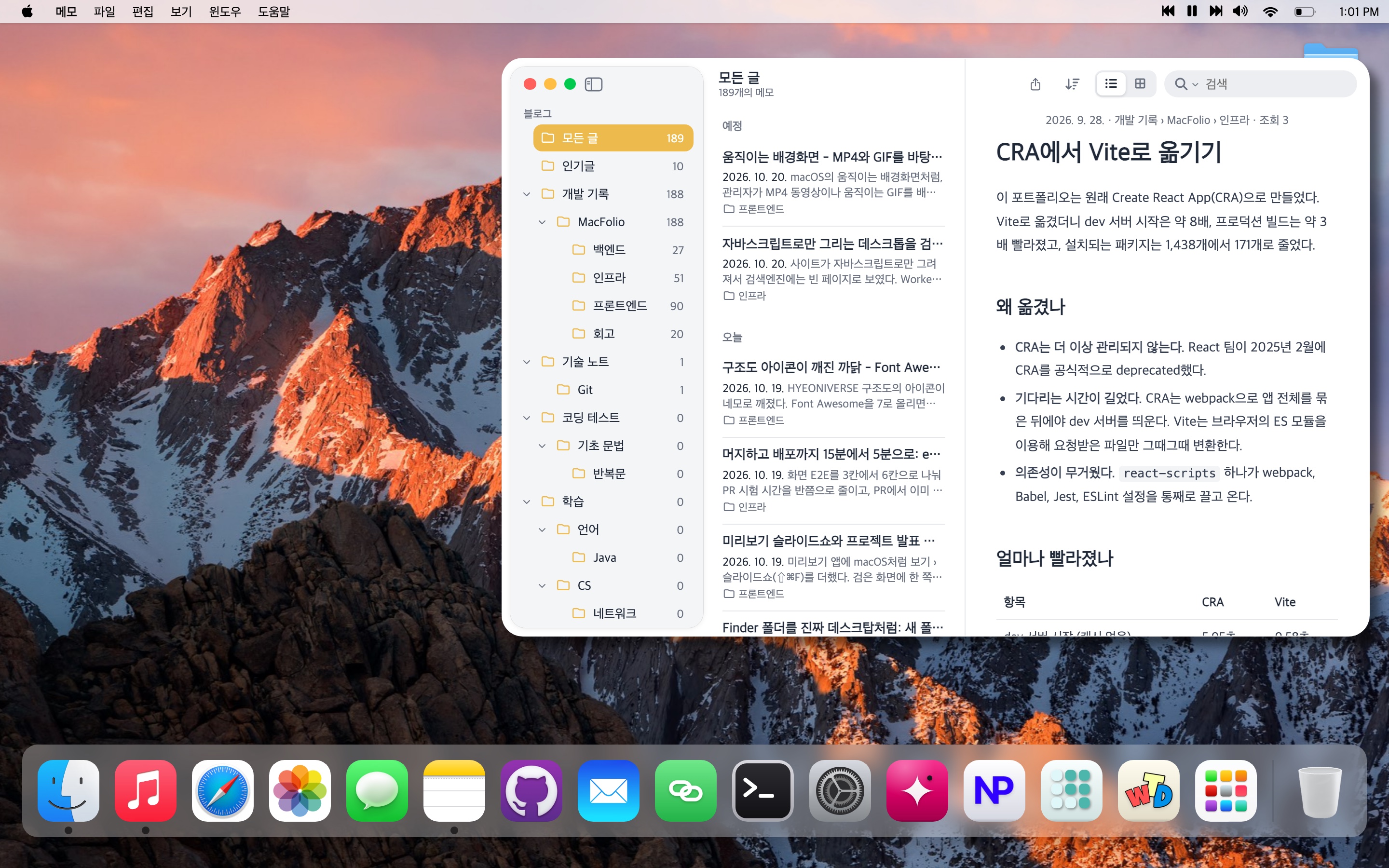Open the 움직이는 배경화면 note

pyautogui.click(x=833, y=182)
